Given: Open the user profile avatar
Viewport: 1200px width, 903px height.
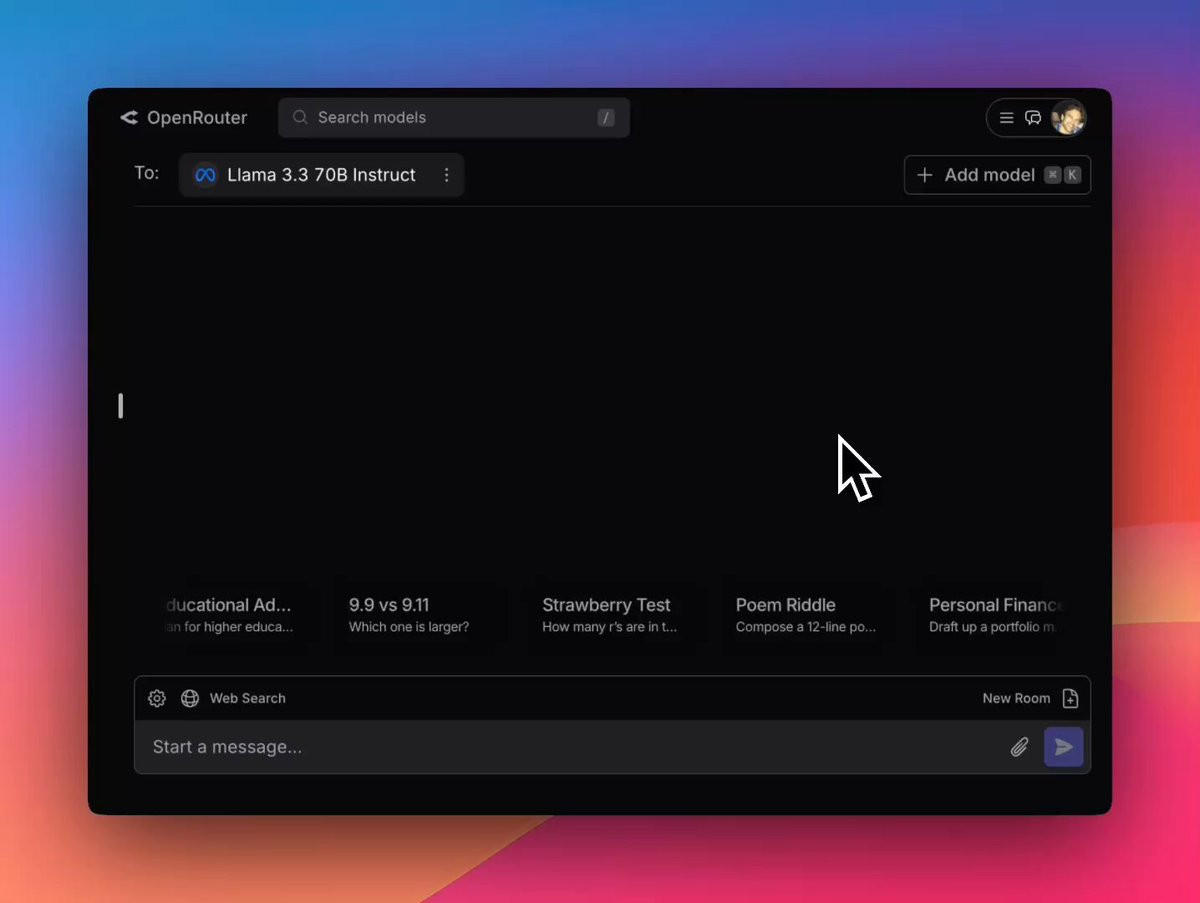Looking at the screenshot, I should (1068, 118).
